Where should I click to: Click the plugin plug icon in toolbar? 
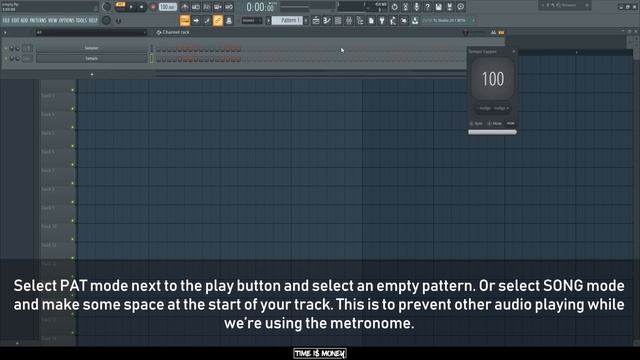coord(382,20)
